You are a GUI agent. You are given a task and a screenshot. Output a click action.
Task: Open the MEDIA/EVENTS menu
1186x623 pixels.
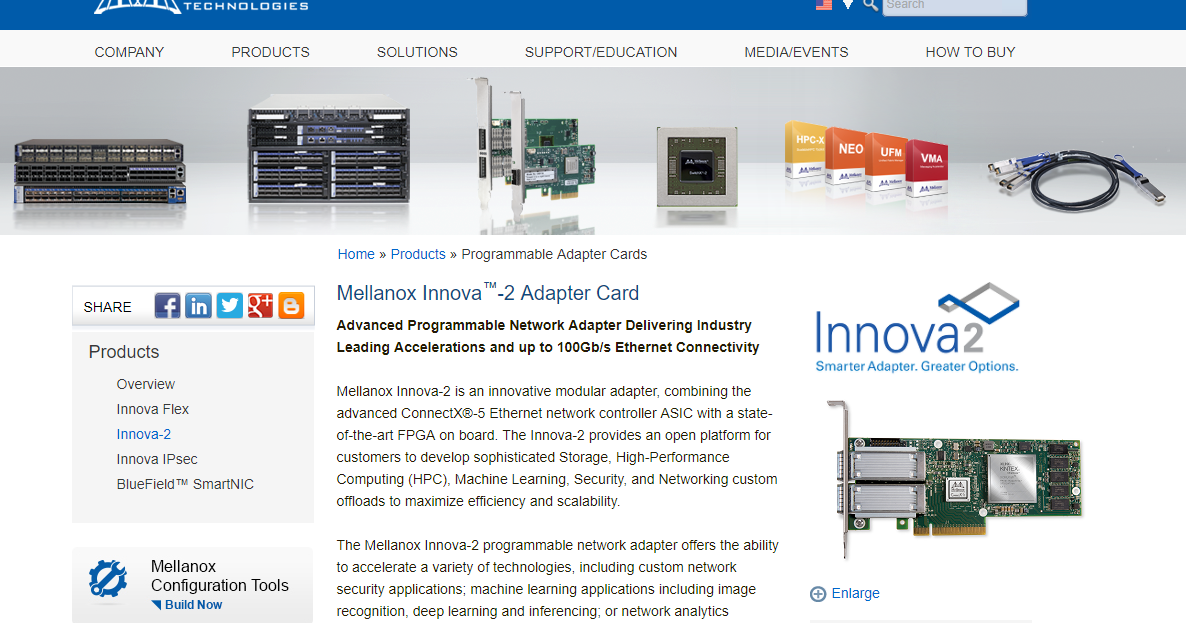[796, 52]
